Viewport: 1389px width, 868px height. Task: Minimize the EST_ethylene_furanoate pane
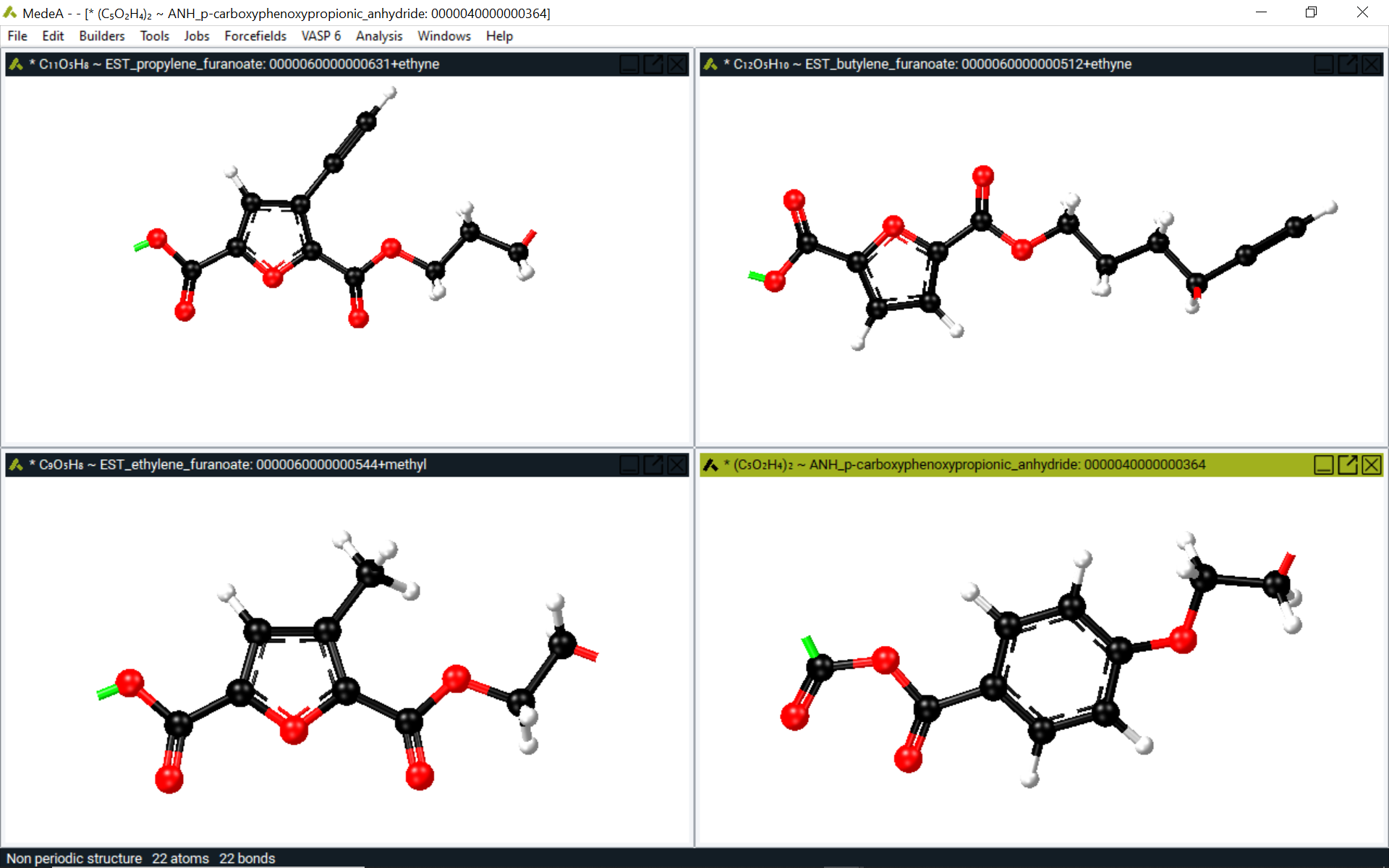[x=629, y=465]
